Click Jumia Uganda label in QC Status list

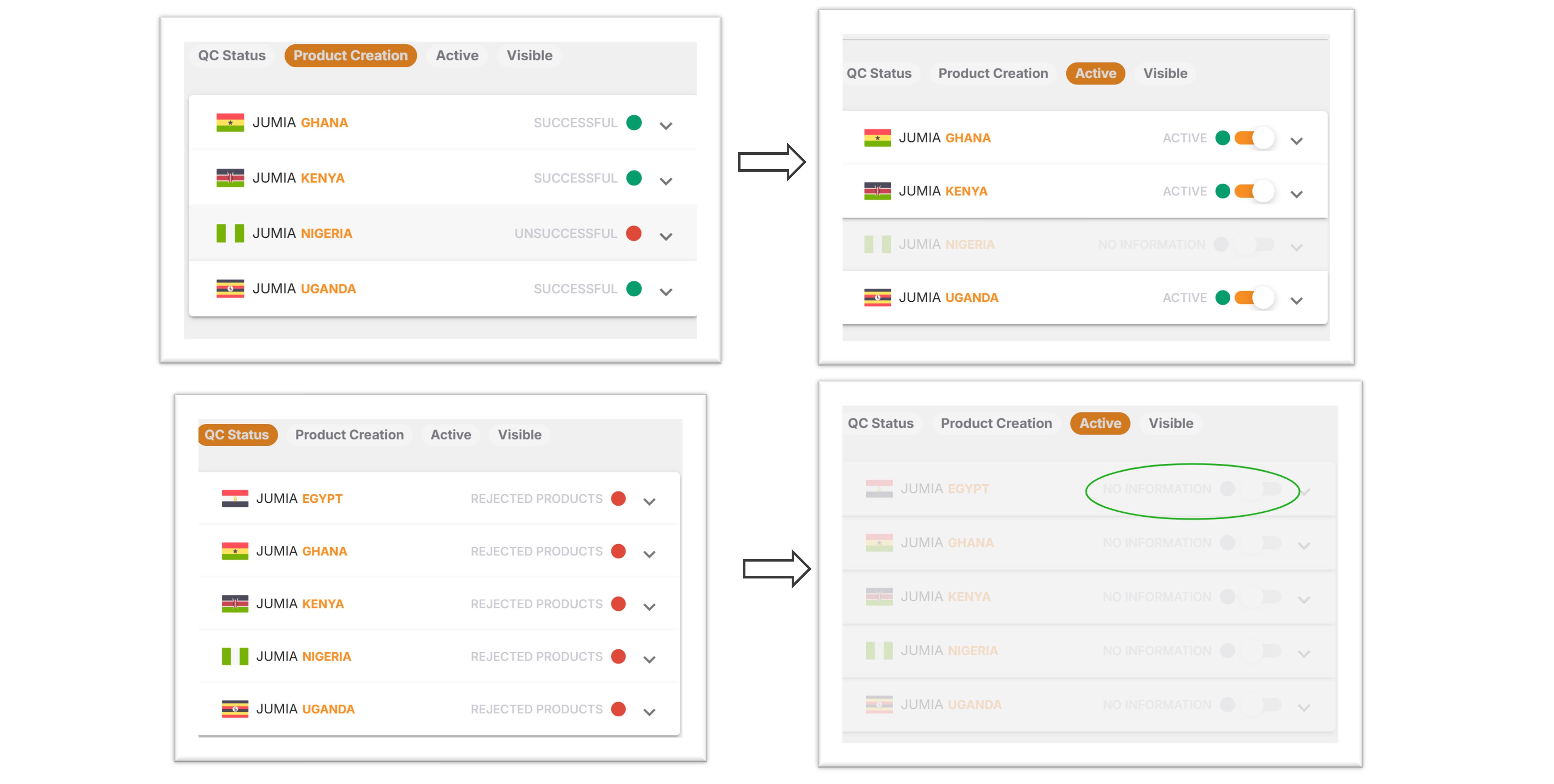(x=305, y=709)
